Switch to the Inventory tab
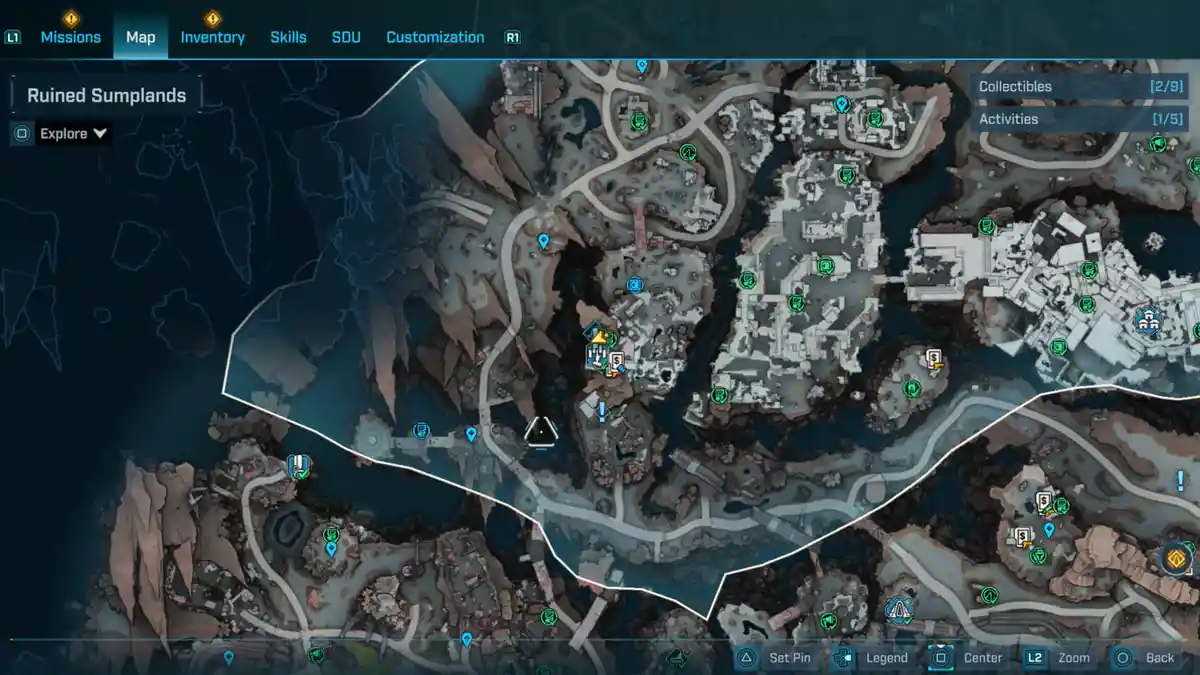 212,37
